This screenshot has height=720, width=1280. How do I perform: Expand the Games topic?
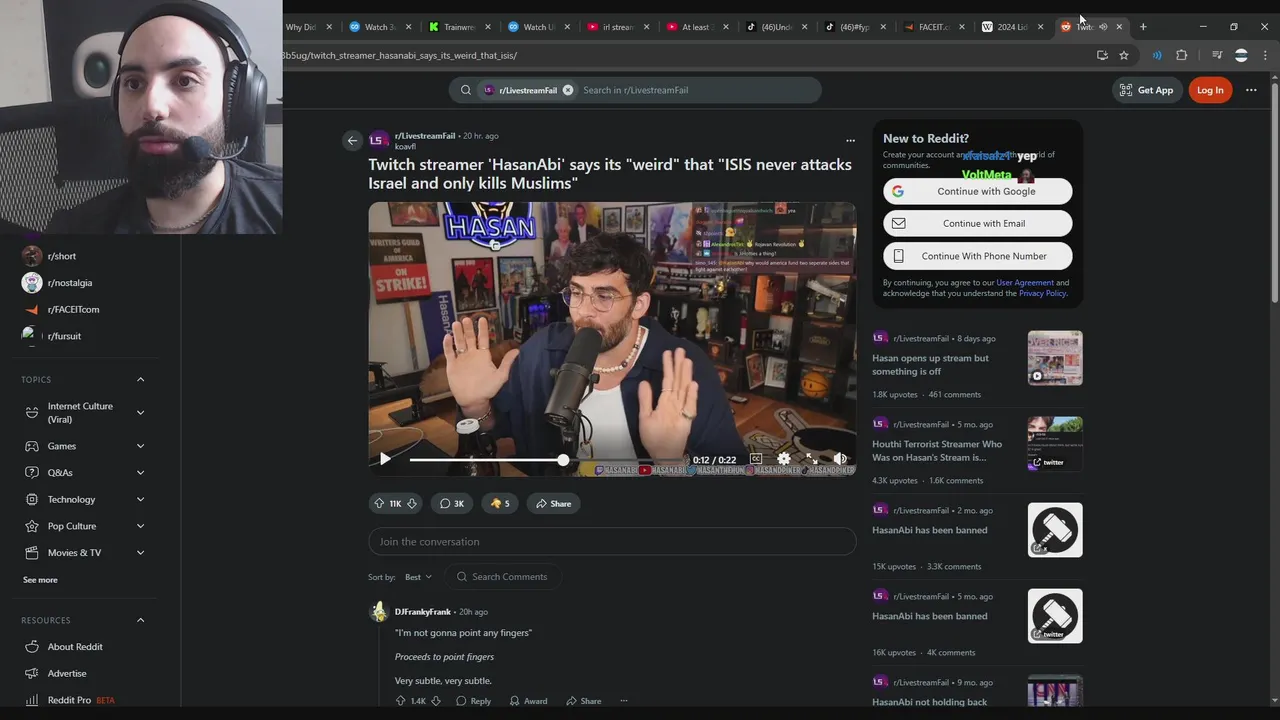141,446
